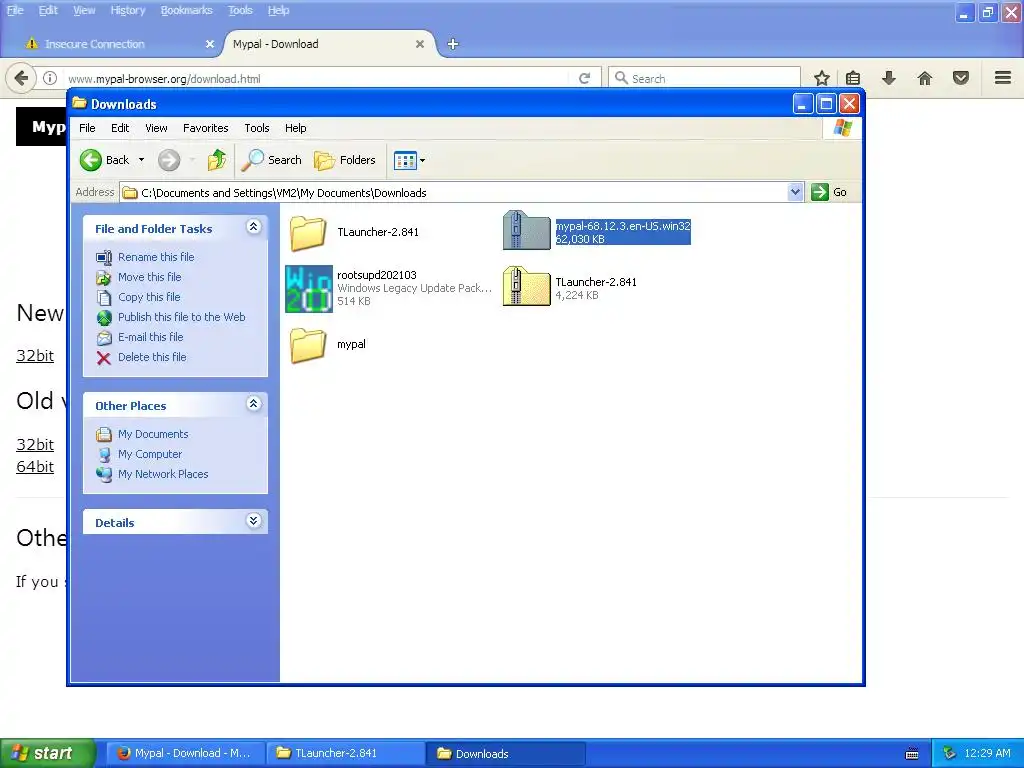
Task: Click the rootsupd202103 file name
Action: coord(377,275)
